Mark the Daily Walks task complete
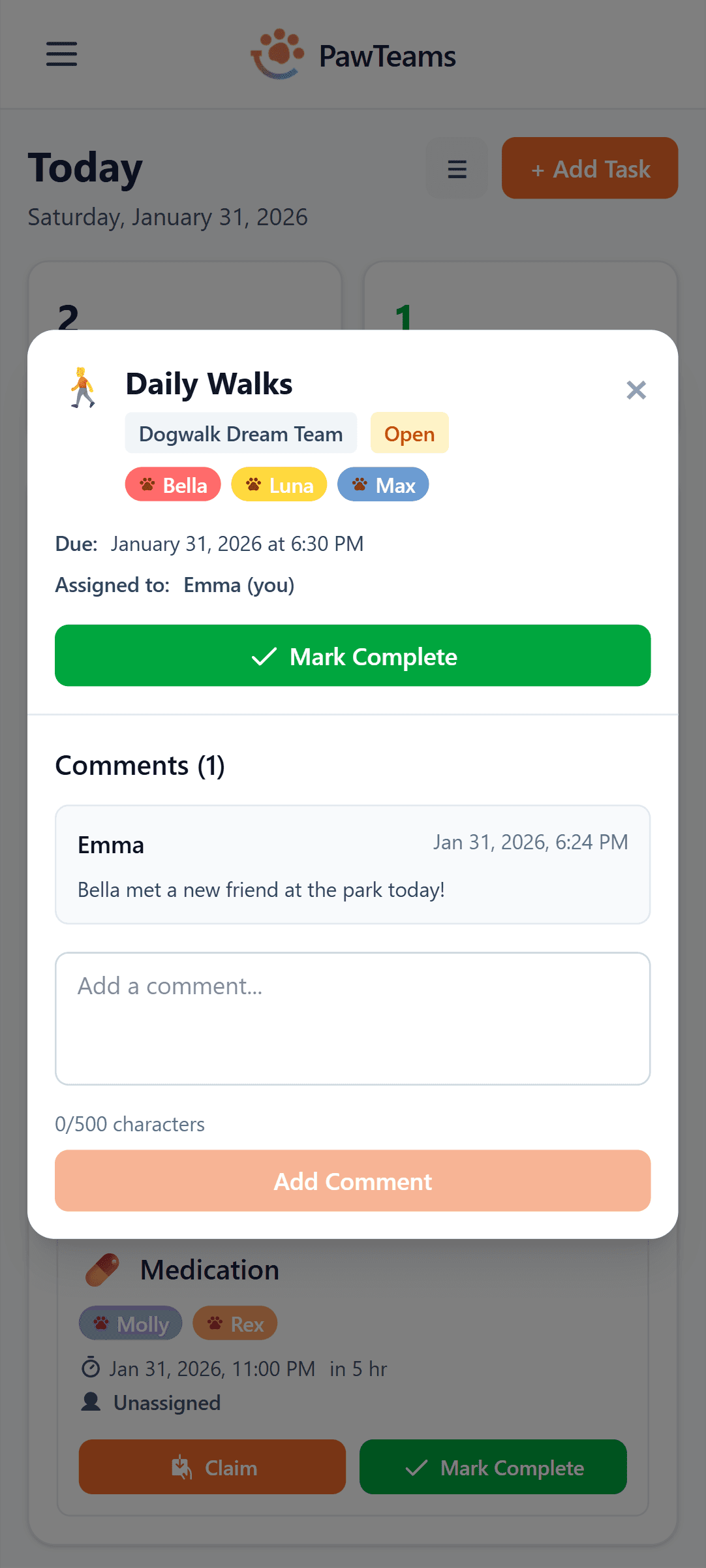 pyautogui.click(x=352, y=655)
